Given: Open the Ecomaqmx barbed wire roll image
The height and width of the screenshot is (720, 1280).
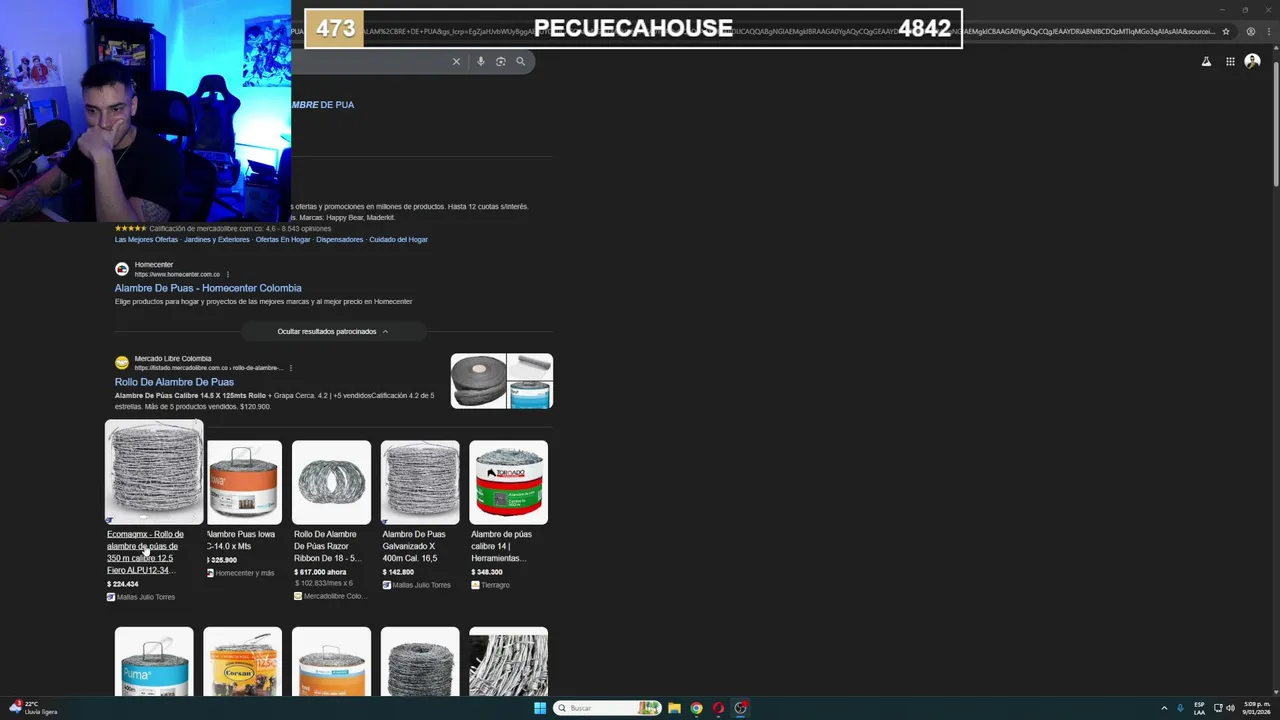Looking at the screenshot, I should [154, 472].
